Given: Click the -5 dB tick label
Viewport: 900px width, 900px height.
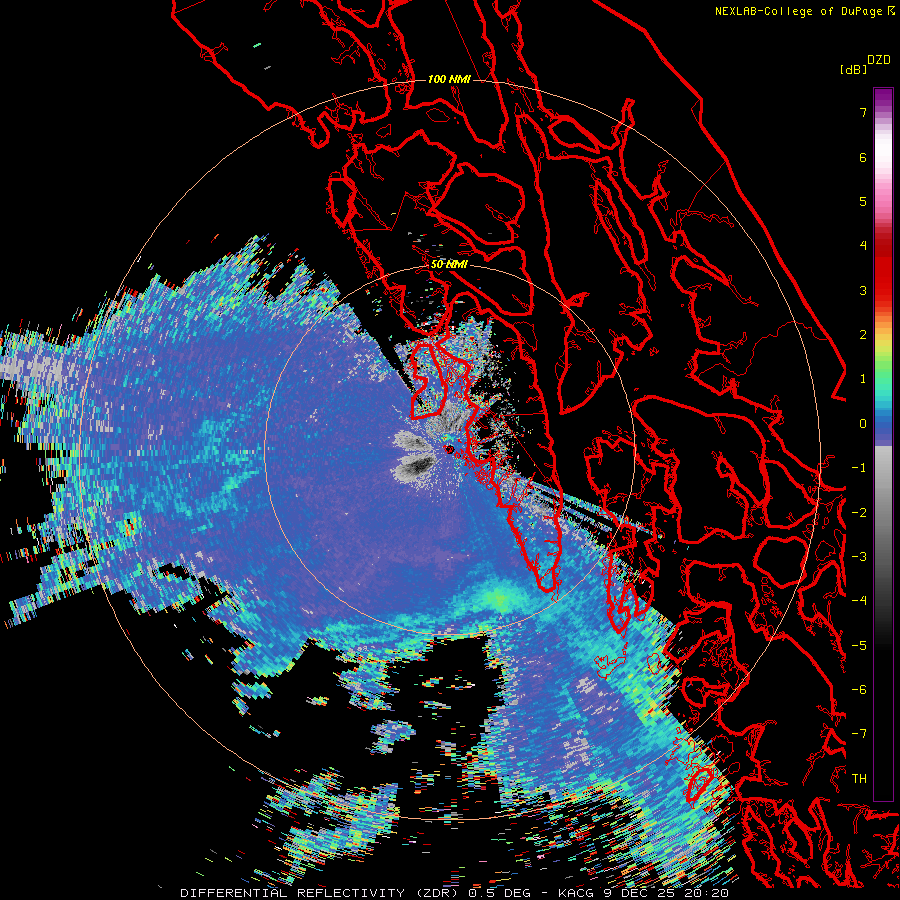Looking at the screenshot, I should tap(859, 645).
